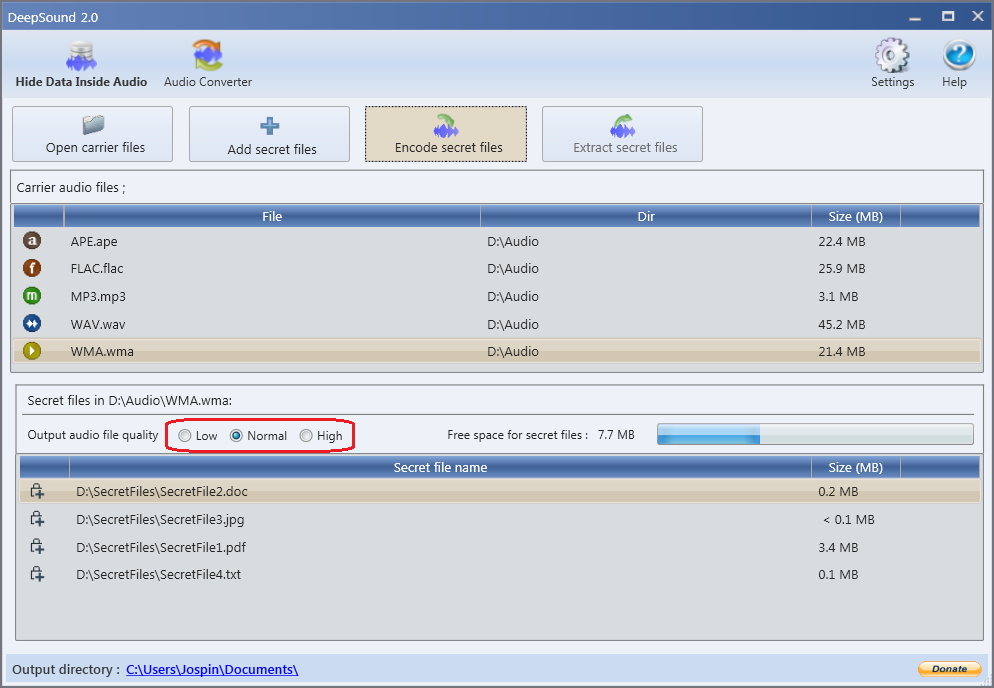Click the FLAC.flac file type icon
Screen dimensions: 994x688
[x=32, y=268]
